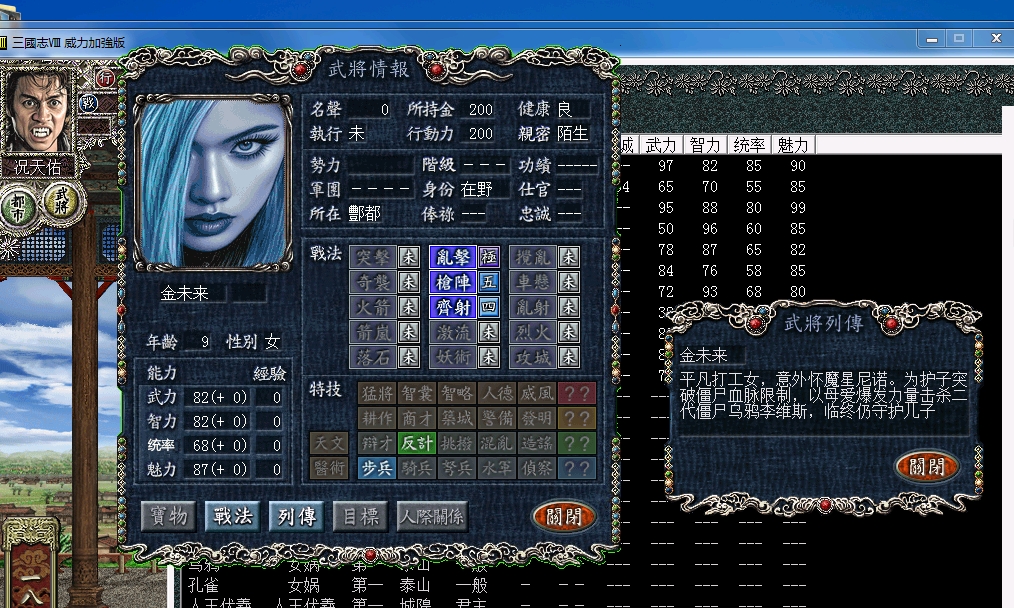Switch to the 戰法 button at panel bottom
This screenshot has height=608, width=1014.
[233, 516]
